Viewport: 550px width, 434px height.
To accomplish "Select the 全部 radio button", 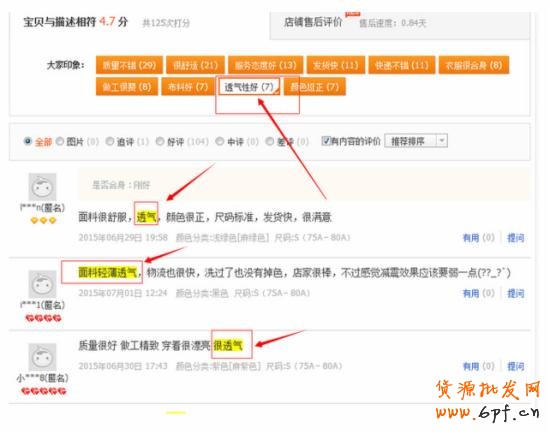I will [x=27, y=141].
